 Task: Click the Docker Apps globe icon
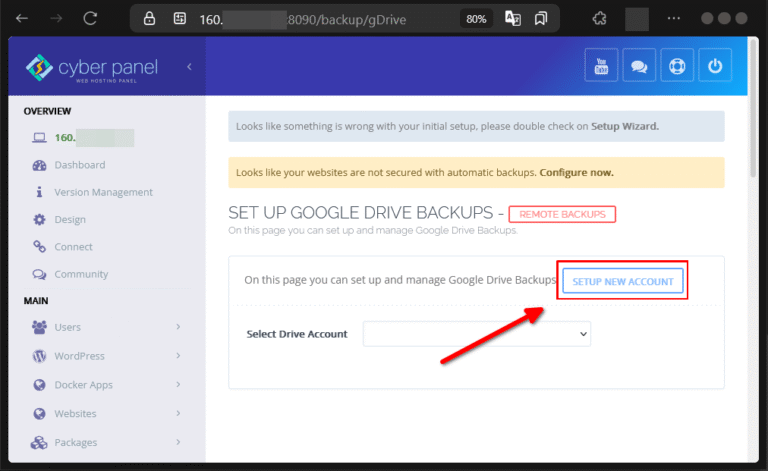pos(39,385)
